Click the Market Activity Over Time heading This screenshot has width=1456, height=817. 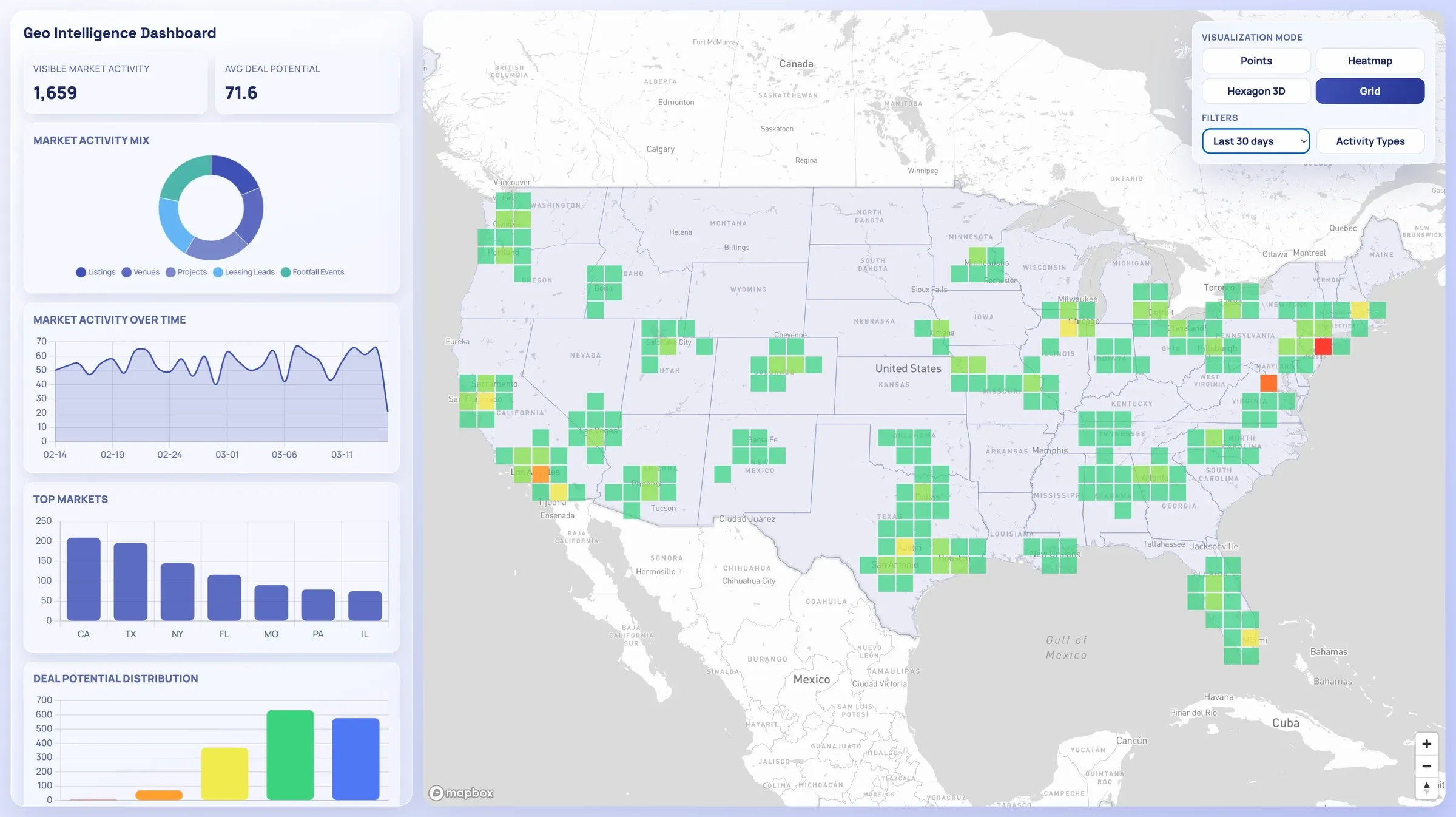point(109,320)
